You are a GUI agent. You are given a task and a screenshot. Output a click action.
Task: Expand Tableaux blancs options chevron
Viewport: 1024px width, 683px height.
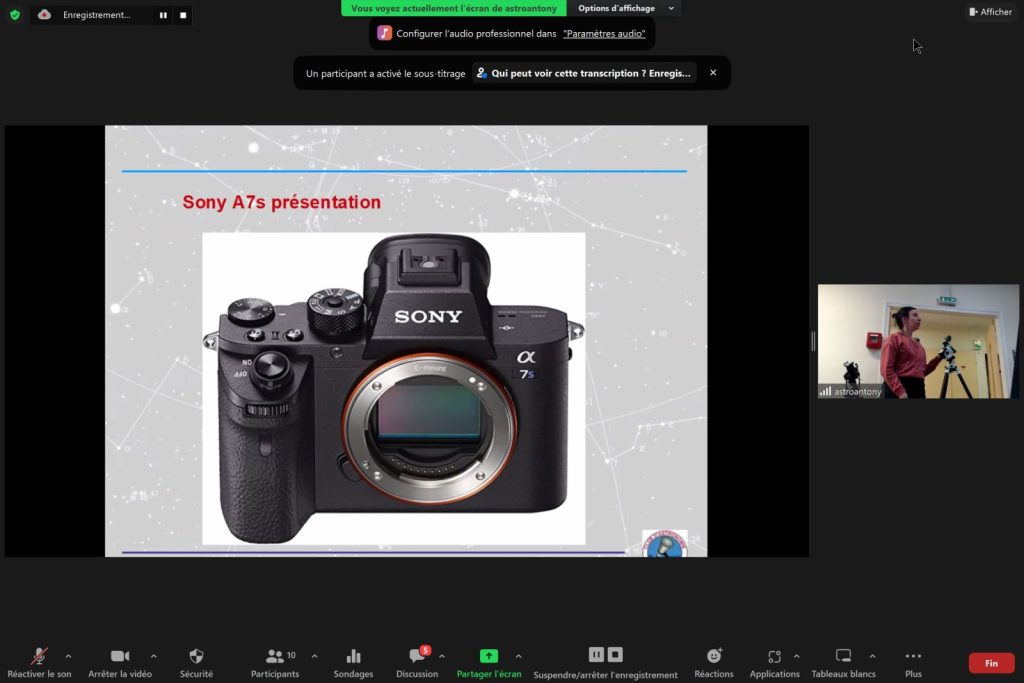(x=872, y=656)
